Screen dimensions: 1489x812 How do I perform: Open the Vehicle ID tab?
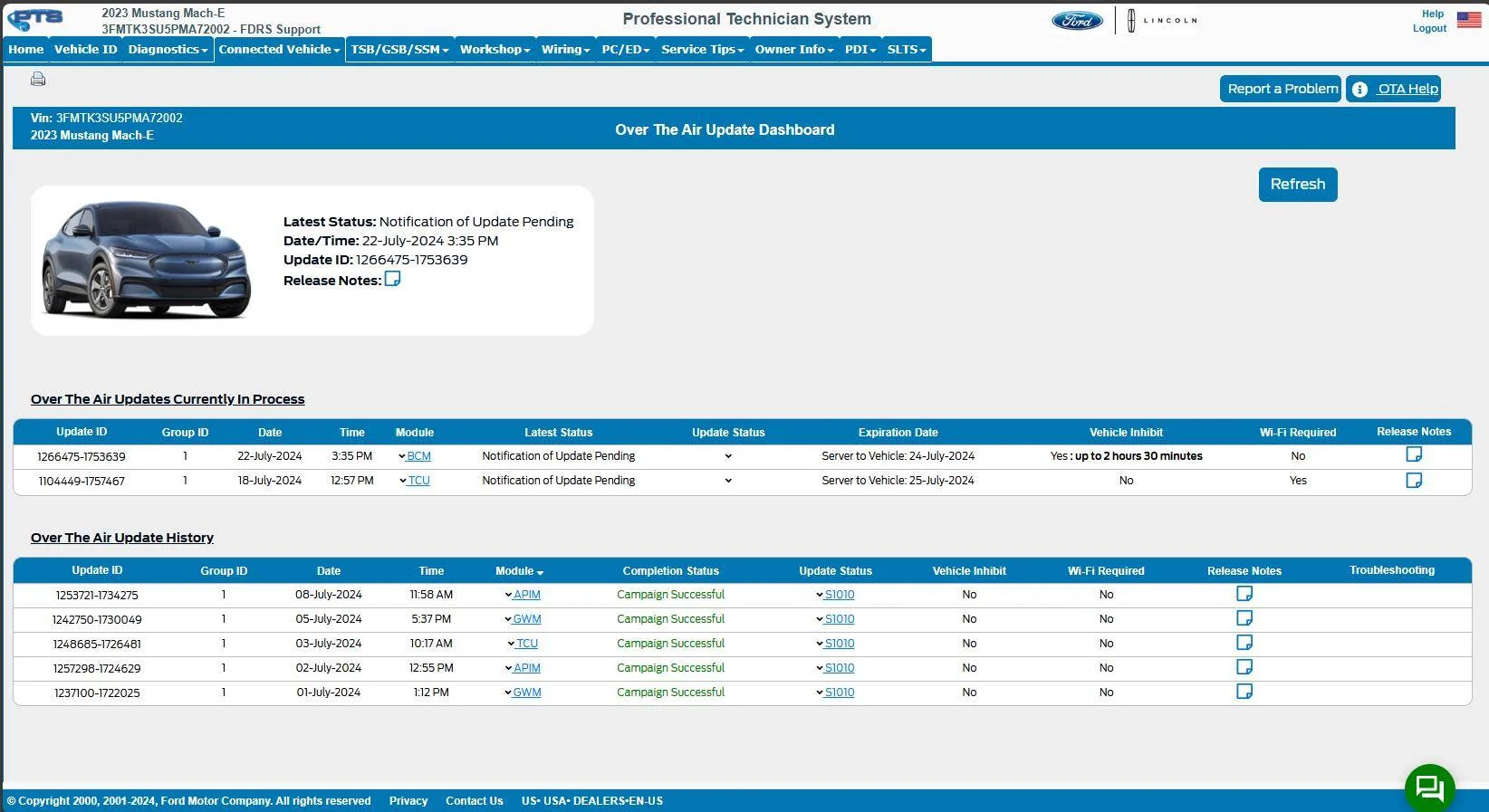tap(85, 50)
